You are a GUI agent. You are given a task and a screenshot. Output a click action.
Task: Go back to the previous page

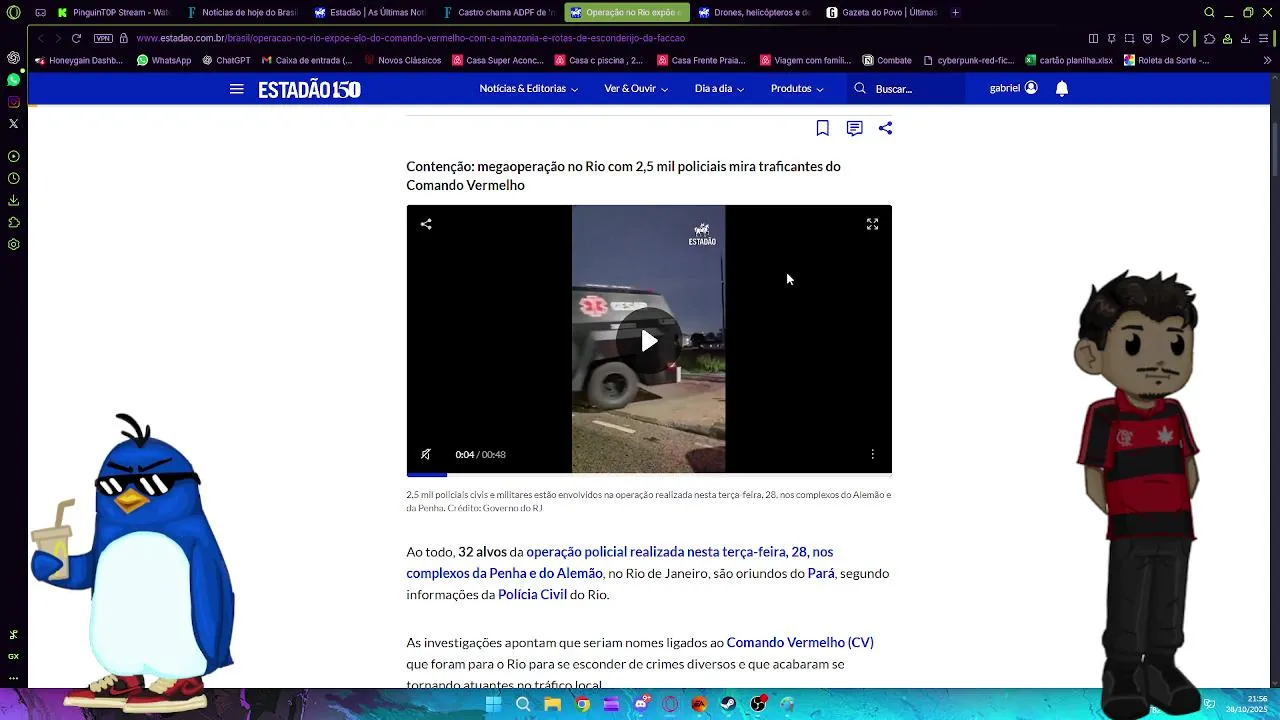(40, 38)
